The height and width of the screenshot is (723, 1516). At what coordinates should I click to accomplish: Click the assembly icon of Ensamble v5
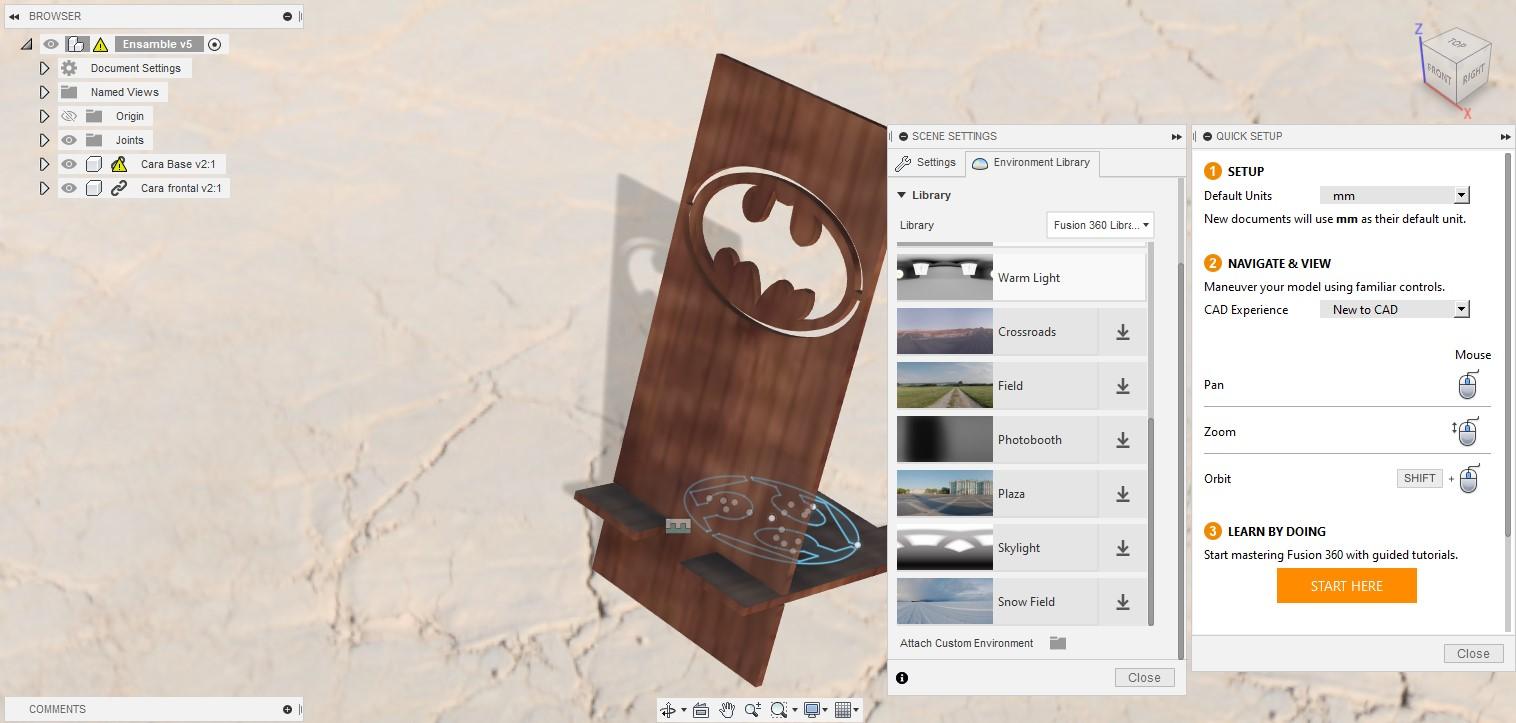[77, 44]
